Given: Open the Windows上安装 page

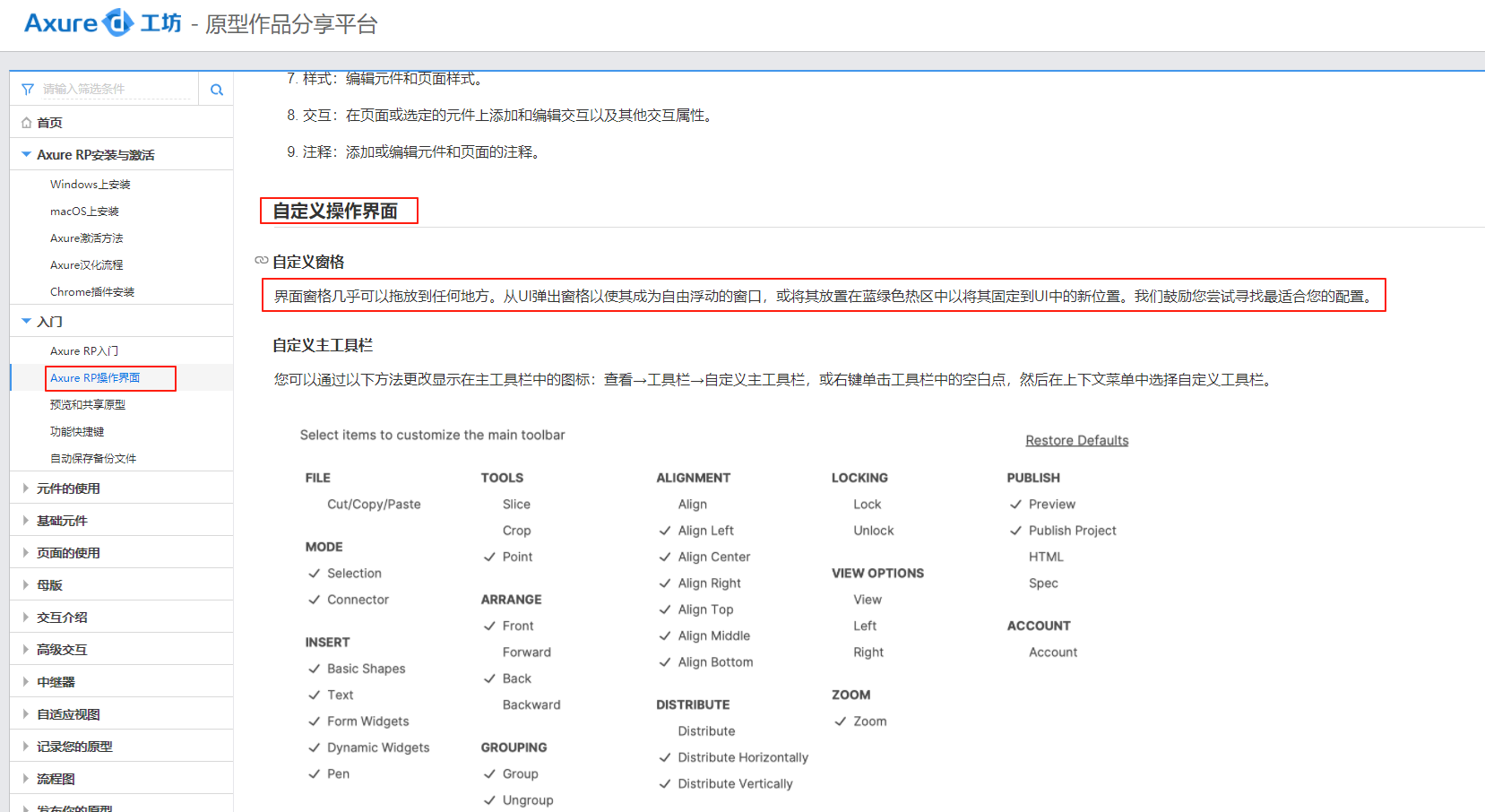Looking at the screenshot, I should (x=91, y=185).
